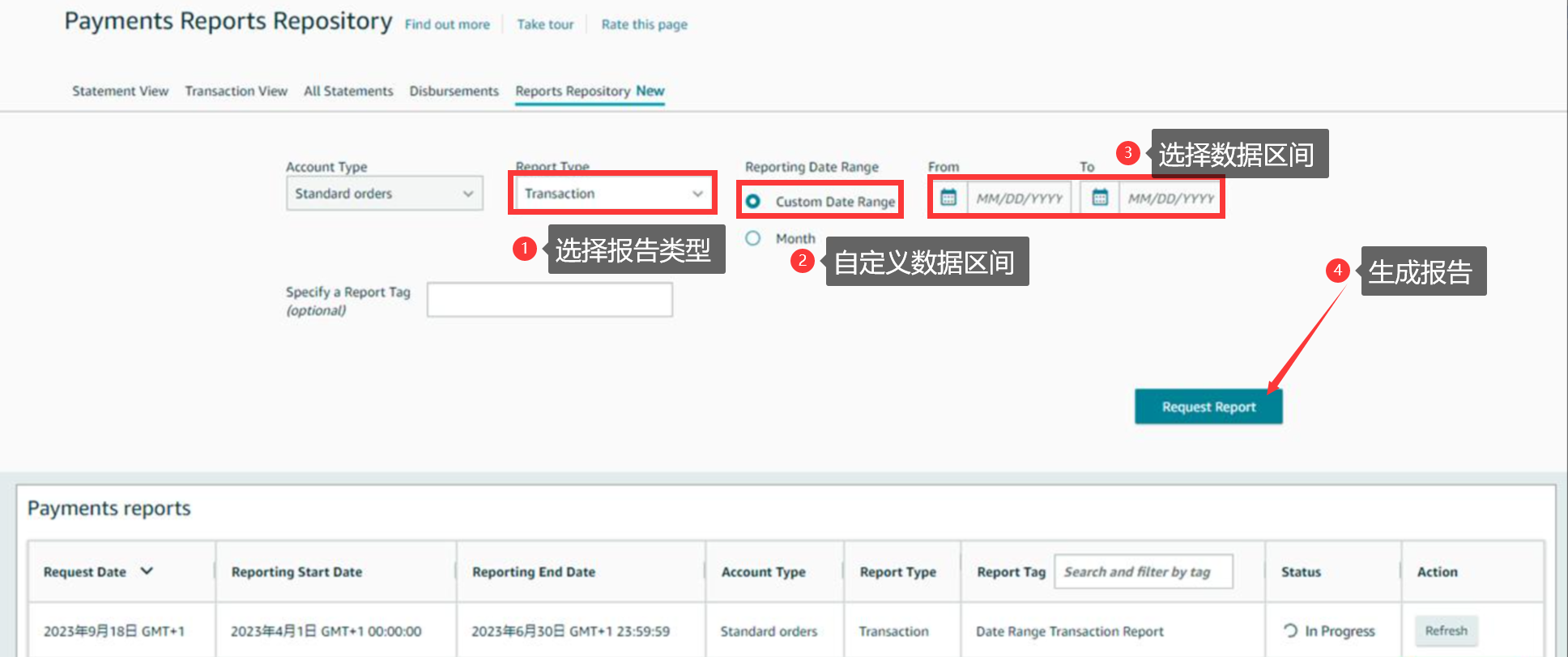
Task: Click the Specify a Report Tag input box
Action: (x=550, y=300)
